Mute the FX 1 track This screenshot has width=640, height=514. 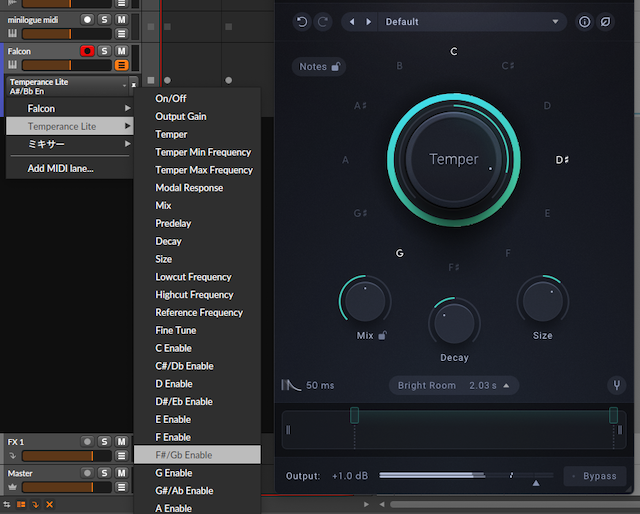click(121, 442)
